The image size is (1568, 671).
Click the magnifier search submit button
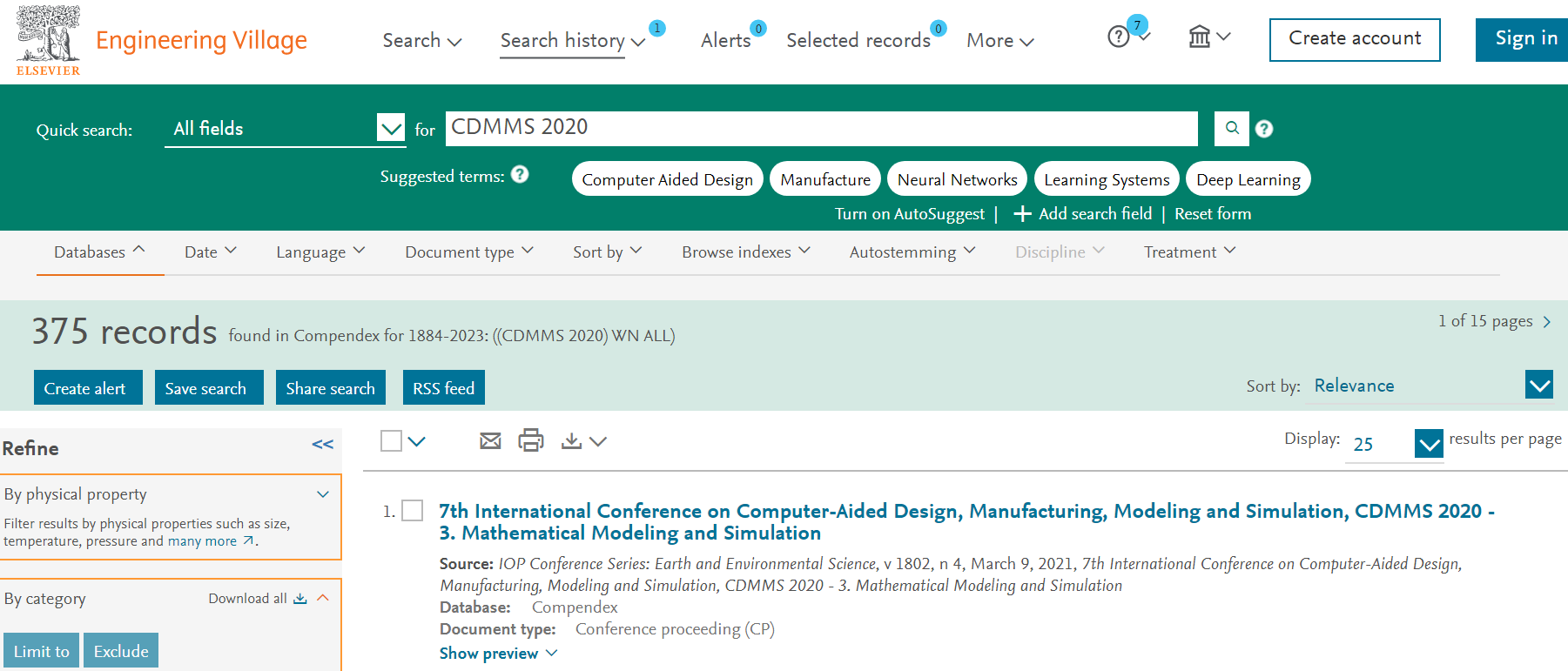click(x=1232, y=128)
